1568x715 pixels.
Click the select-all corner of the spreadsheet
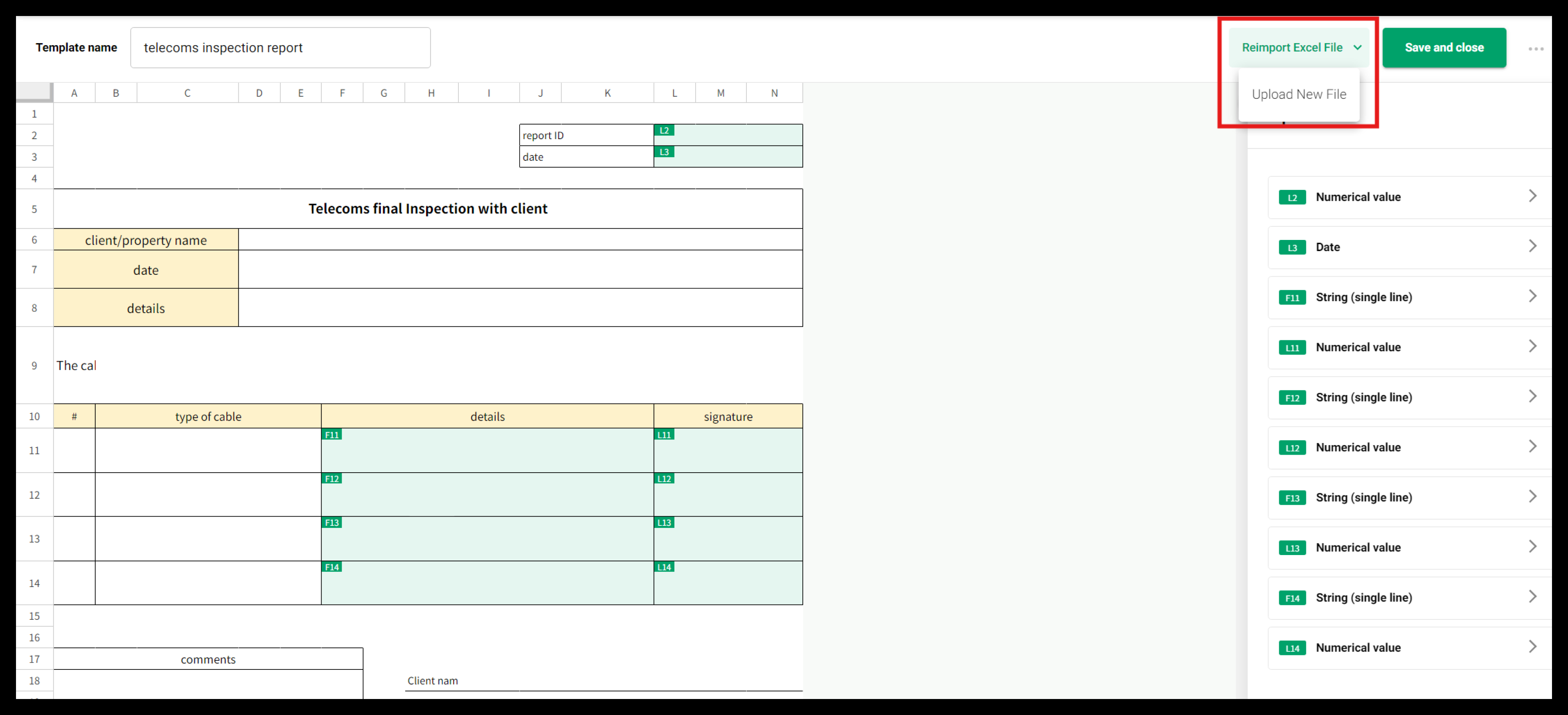click(34, 91)
